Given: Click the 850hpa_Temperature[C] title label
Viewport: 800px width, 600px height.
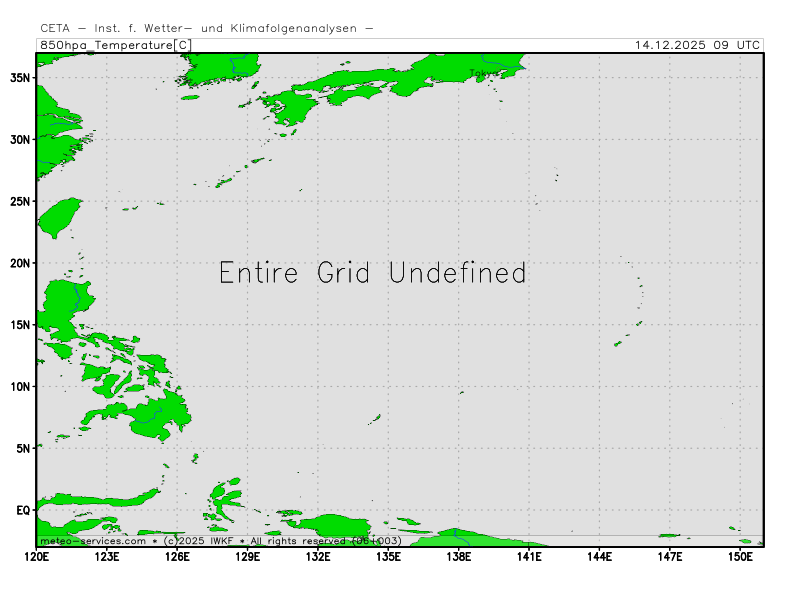Looking at the screenshot, I should 114,45.
